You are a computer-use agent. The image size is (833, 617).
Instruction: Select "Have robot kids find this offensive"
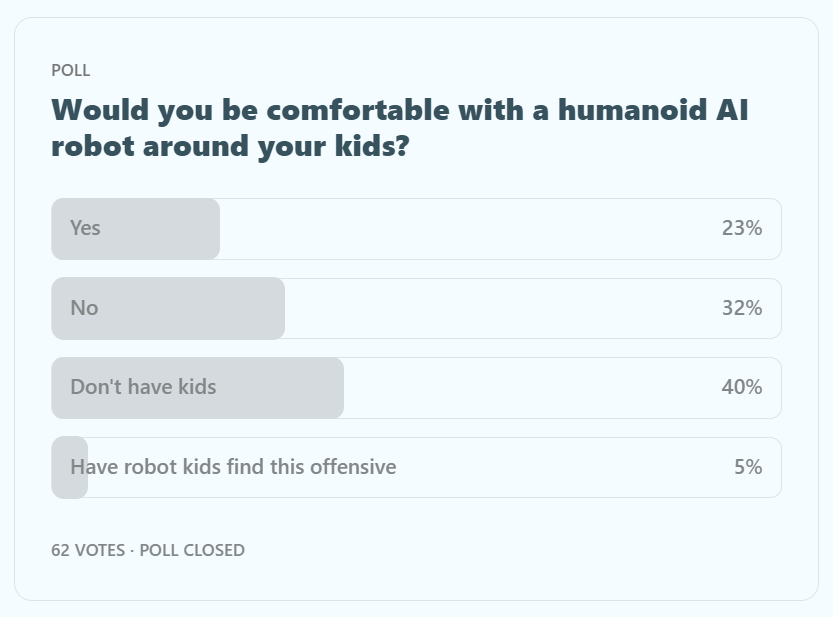pos(233,467)
